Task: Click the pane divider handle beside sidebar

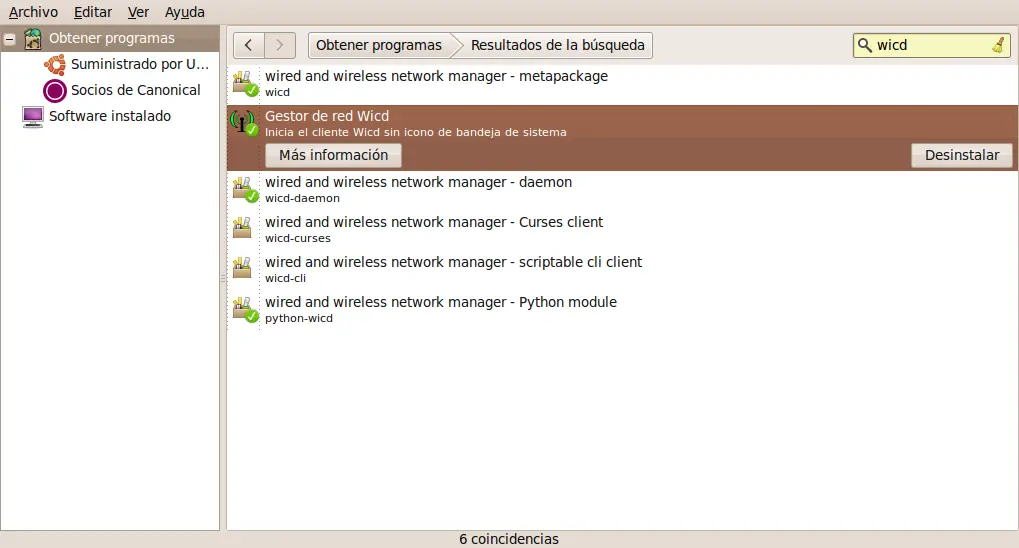Action: click(223, 278)
